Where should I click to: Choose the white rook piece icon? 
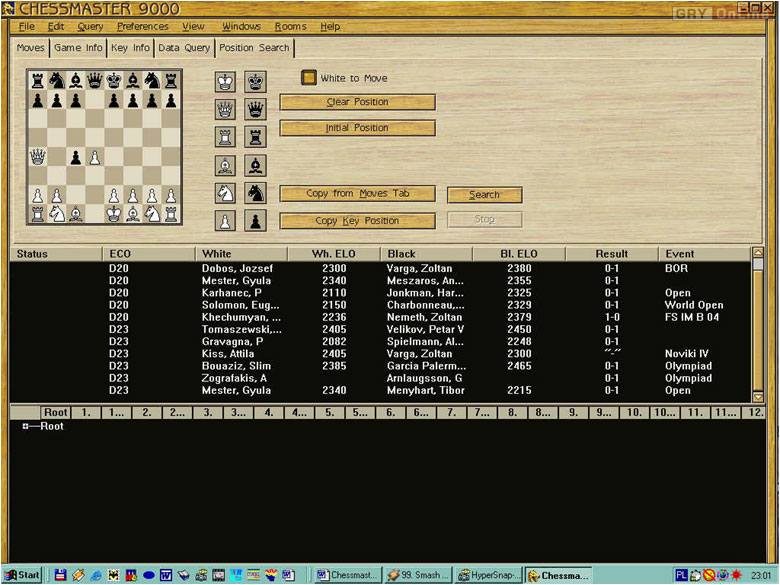pos(225,137)
